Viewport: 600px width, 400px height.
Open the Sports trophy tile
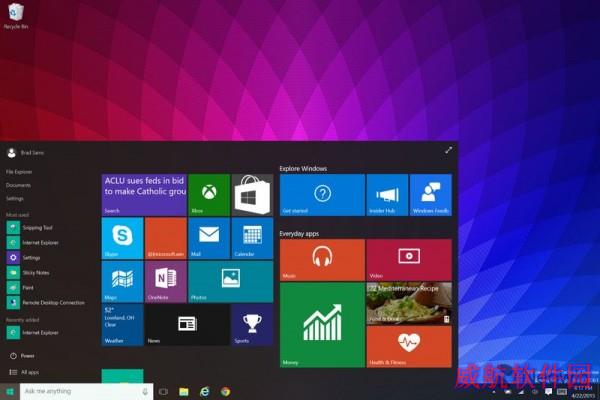(x=253, y=325)
